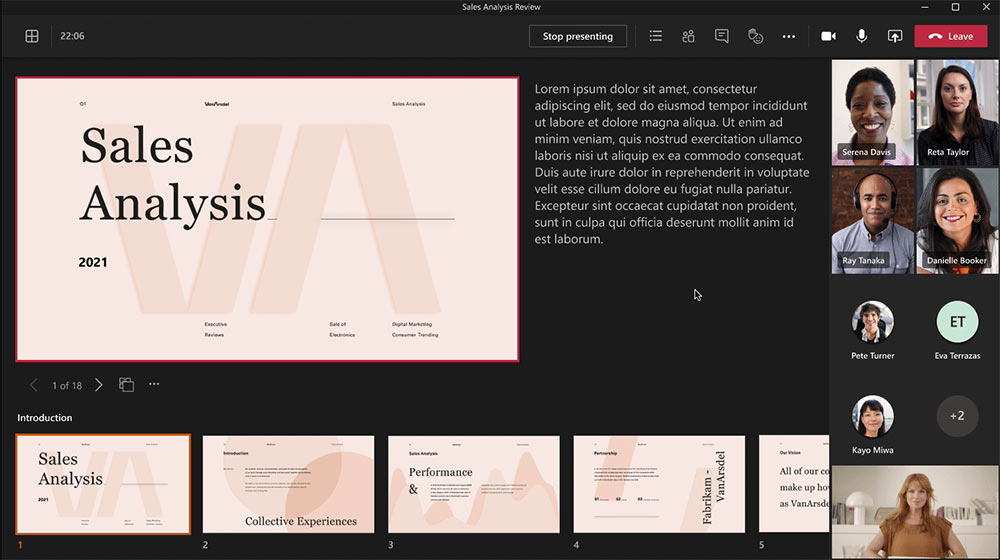Toggle the camera on or off
Screen dimensions: 1000x560
[828, 36]
